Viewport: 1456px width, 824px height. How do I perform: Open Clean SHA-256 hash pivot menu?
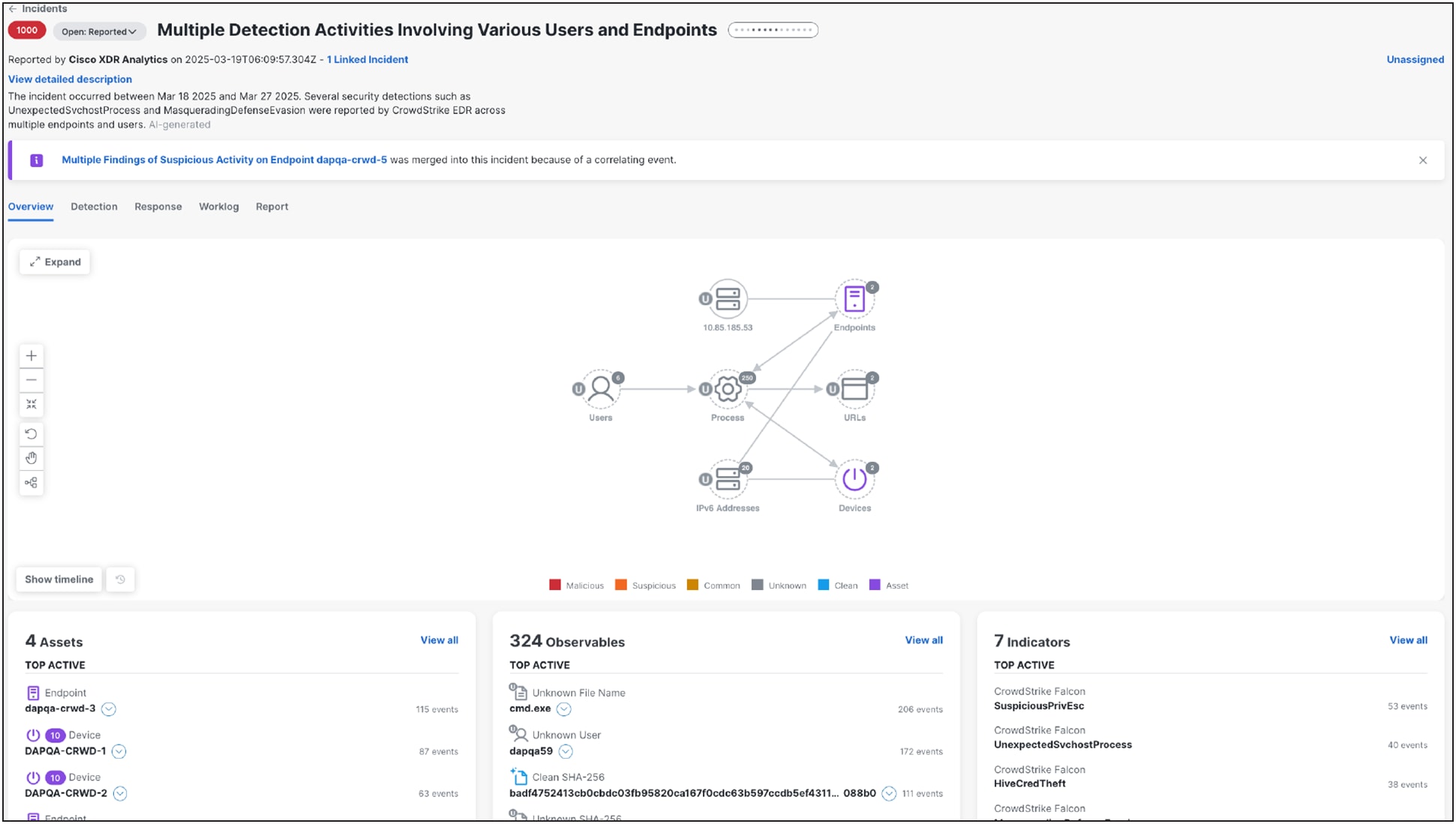click(x=889, y=793)
